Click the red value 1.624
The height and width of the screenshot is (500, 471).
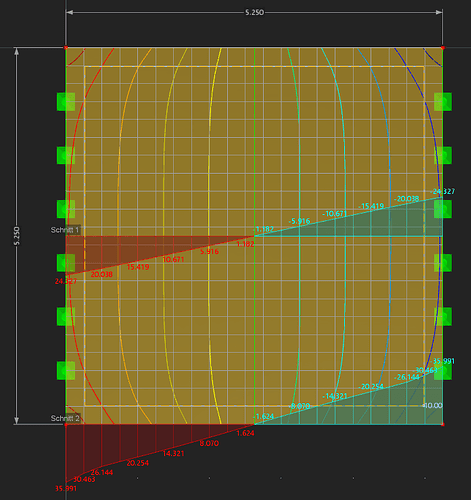245,433
